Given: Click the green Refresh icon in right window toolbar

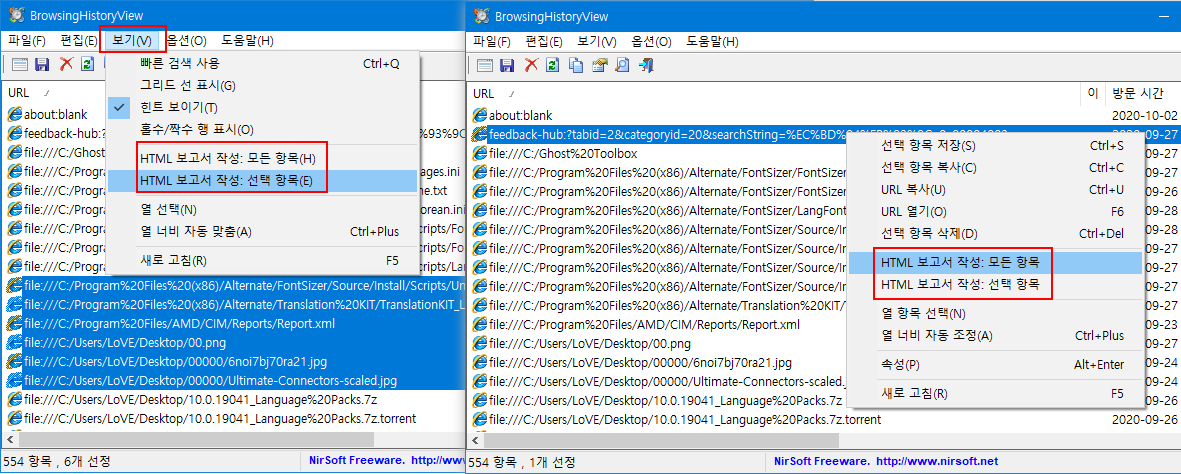Looking at the screenshot, I should point(553,65).
